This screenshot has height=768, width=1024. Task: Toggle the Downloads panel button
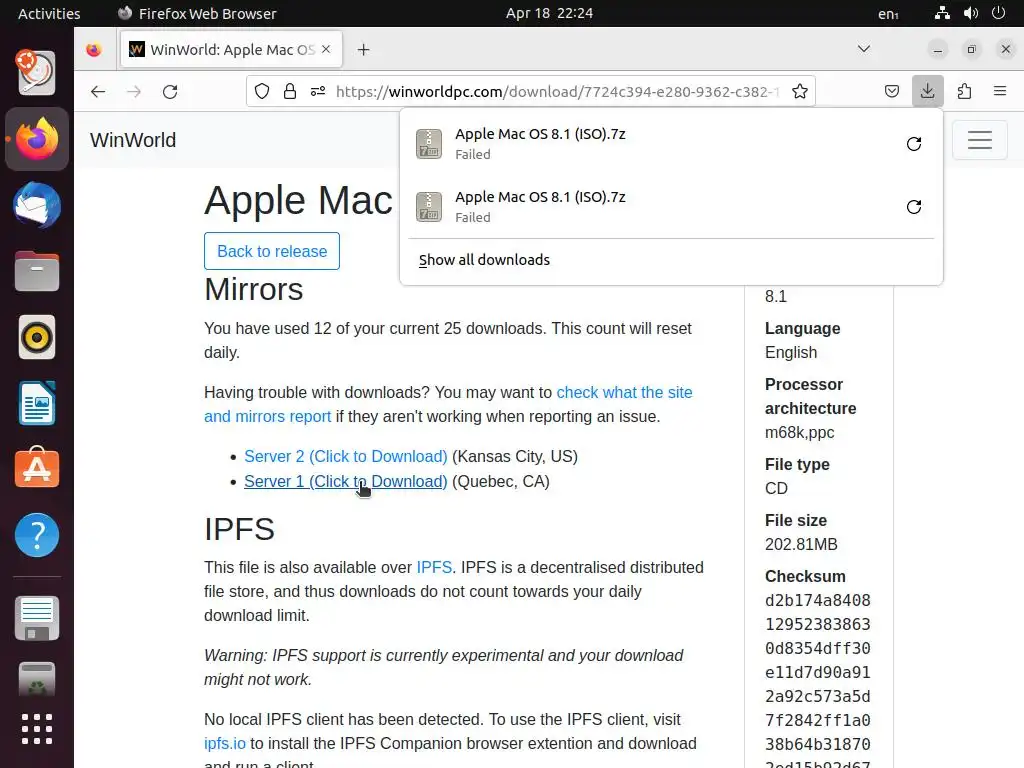pos(927,91)
